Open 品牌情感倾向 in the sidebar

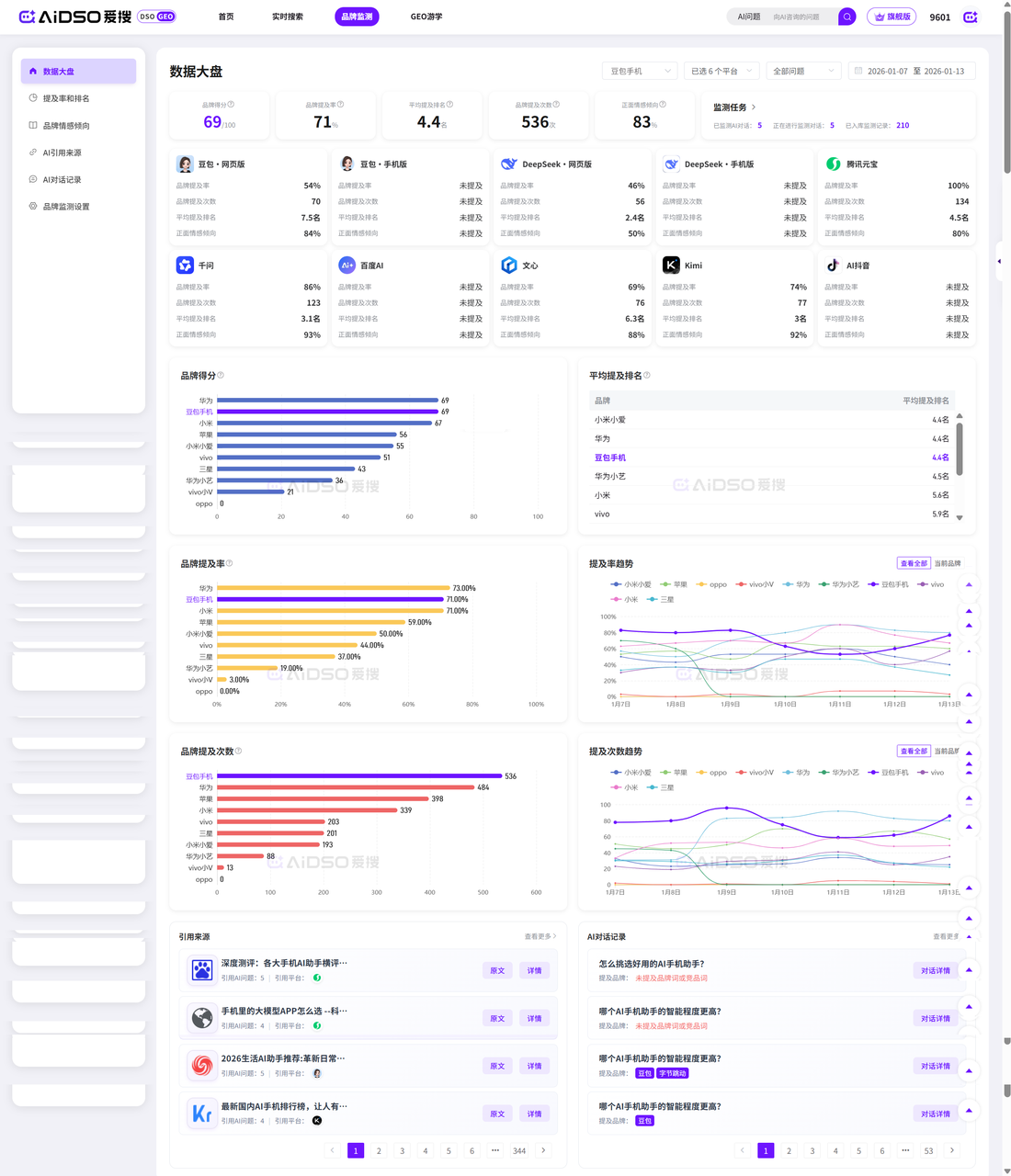66,126
